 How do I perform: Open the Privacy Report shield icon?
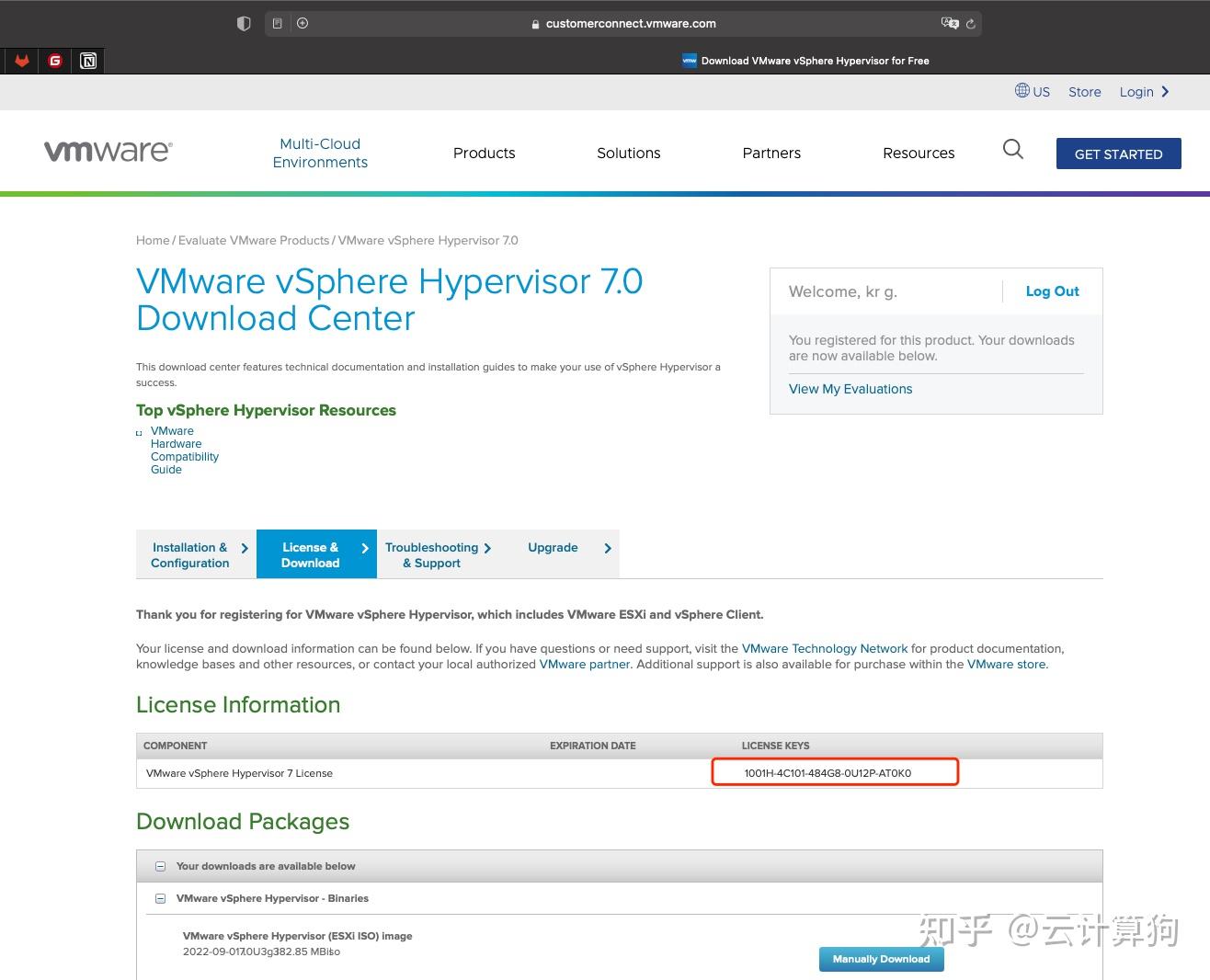[244, 23]
